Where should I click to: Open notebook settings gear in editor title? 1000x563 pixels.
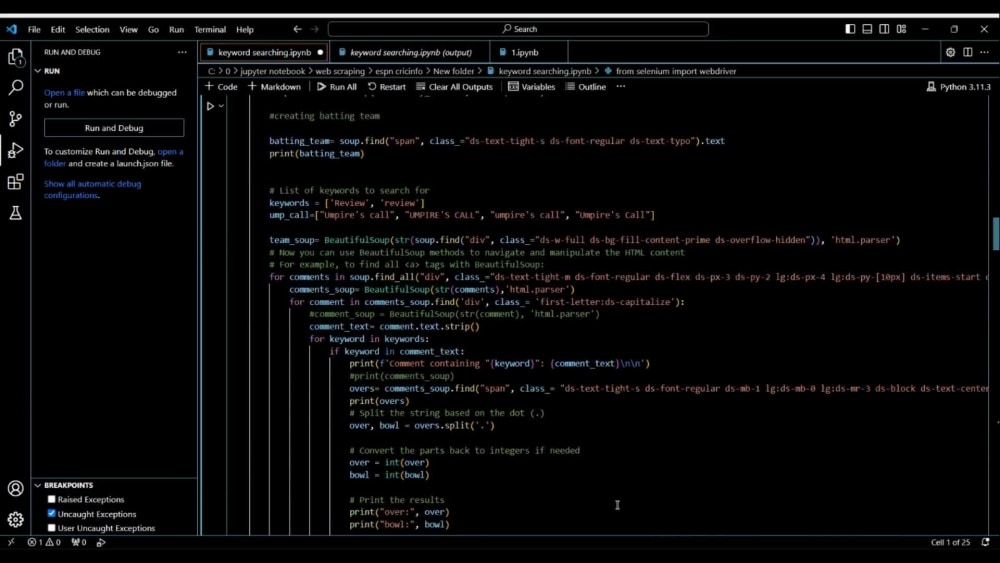pos(950,52)
